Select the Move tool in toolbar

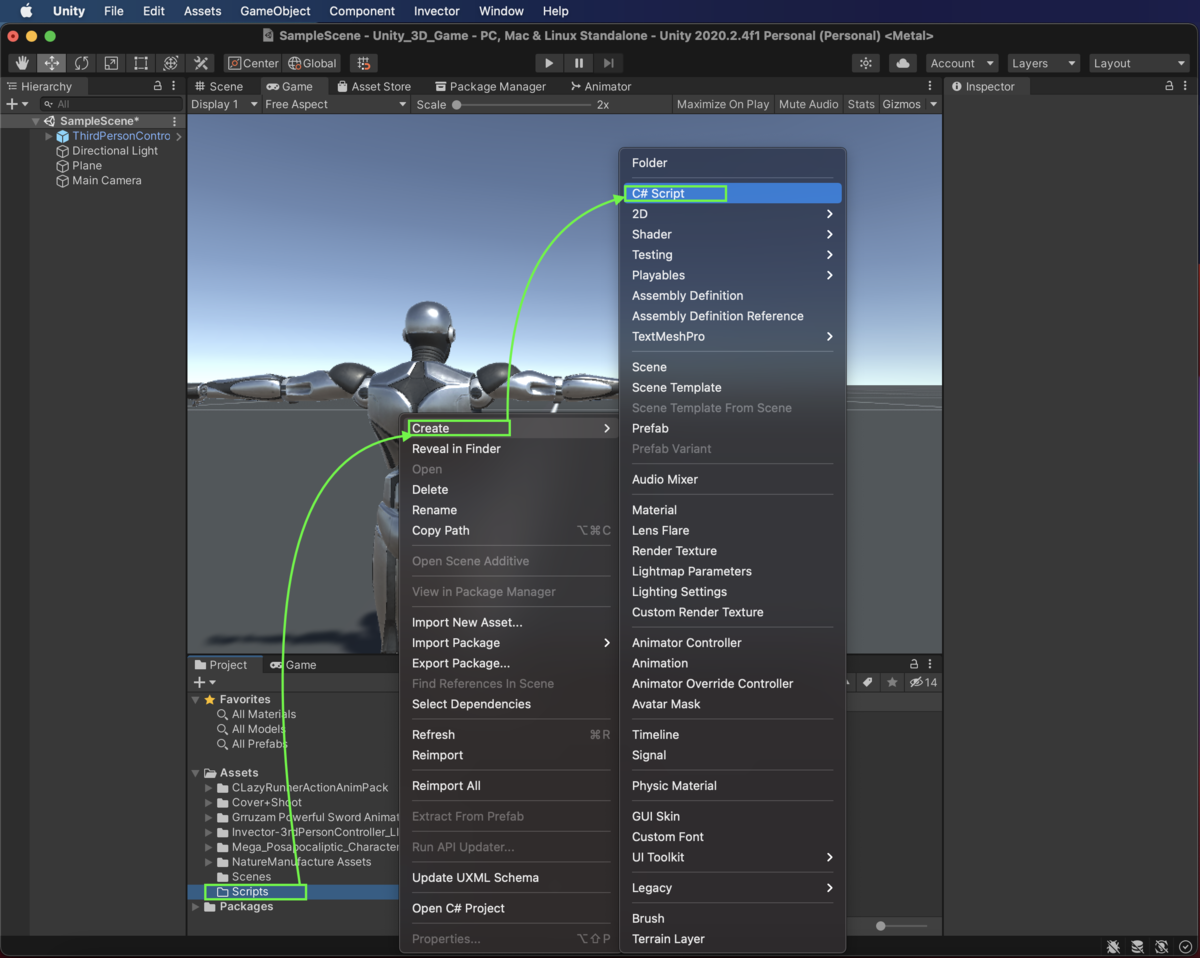[x=52, y=63]
